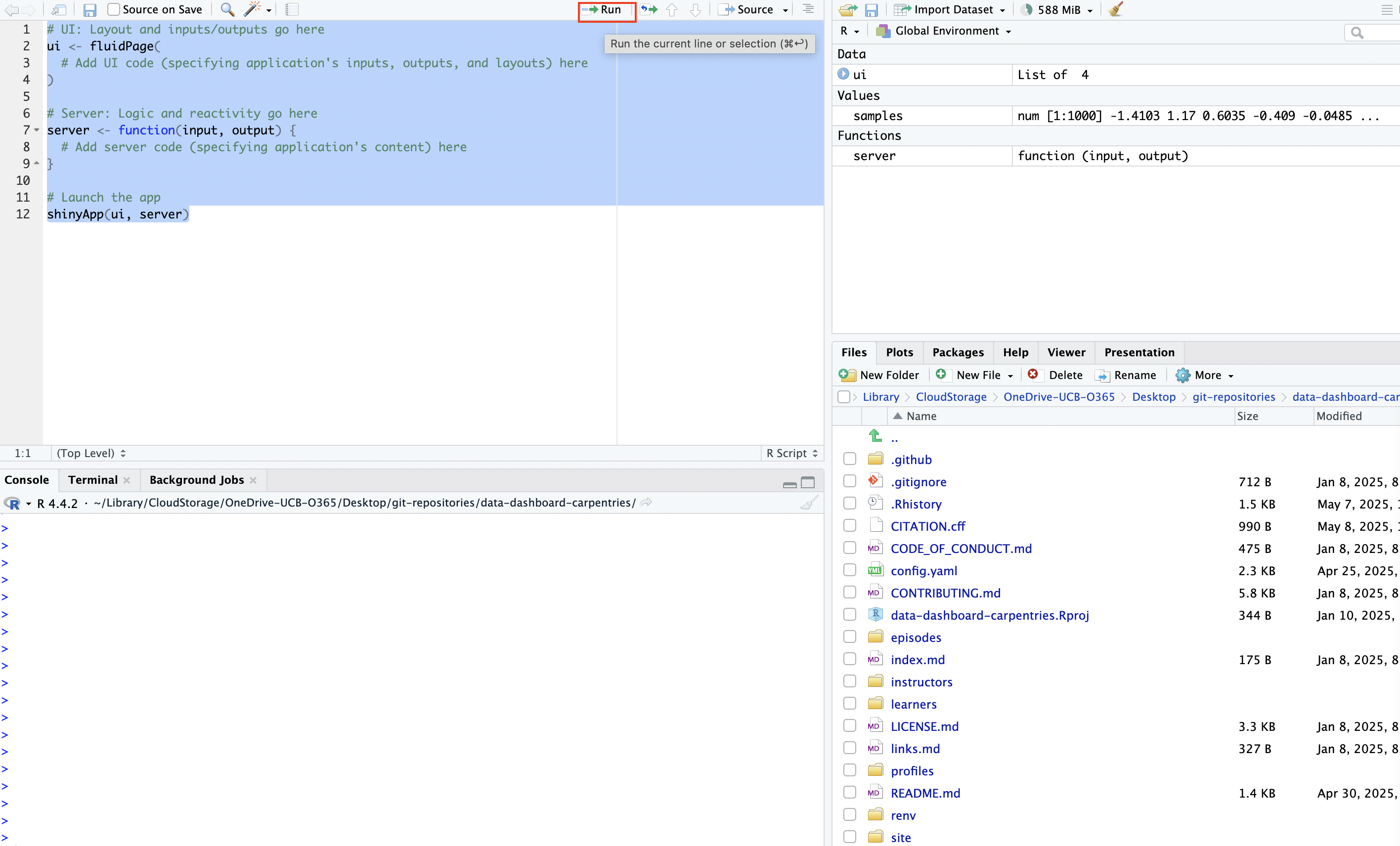Open the R Script file type selector
The width and height of the screenshot is (1400, 846).
[x=792, y=453]
